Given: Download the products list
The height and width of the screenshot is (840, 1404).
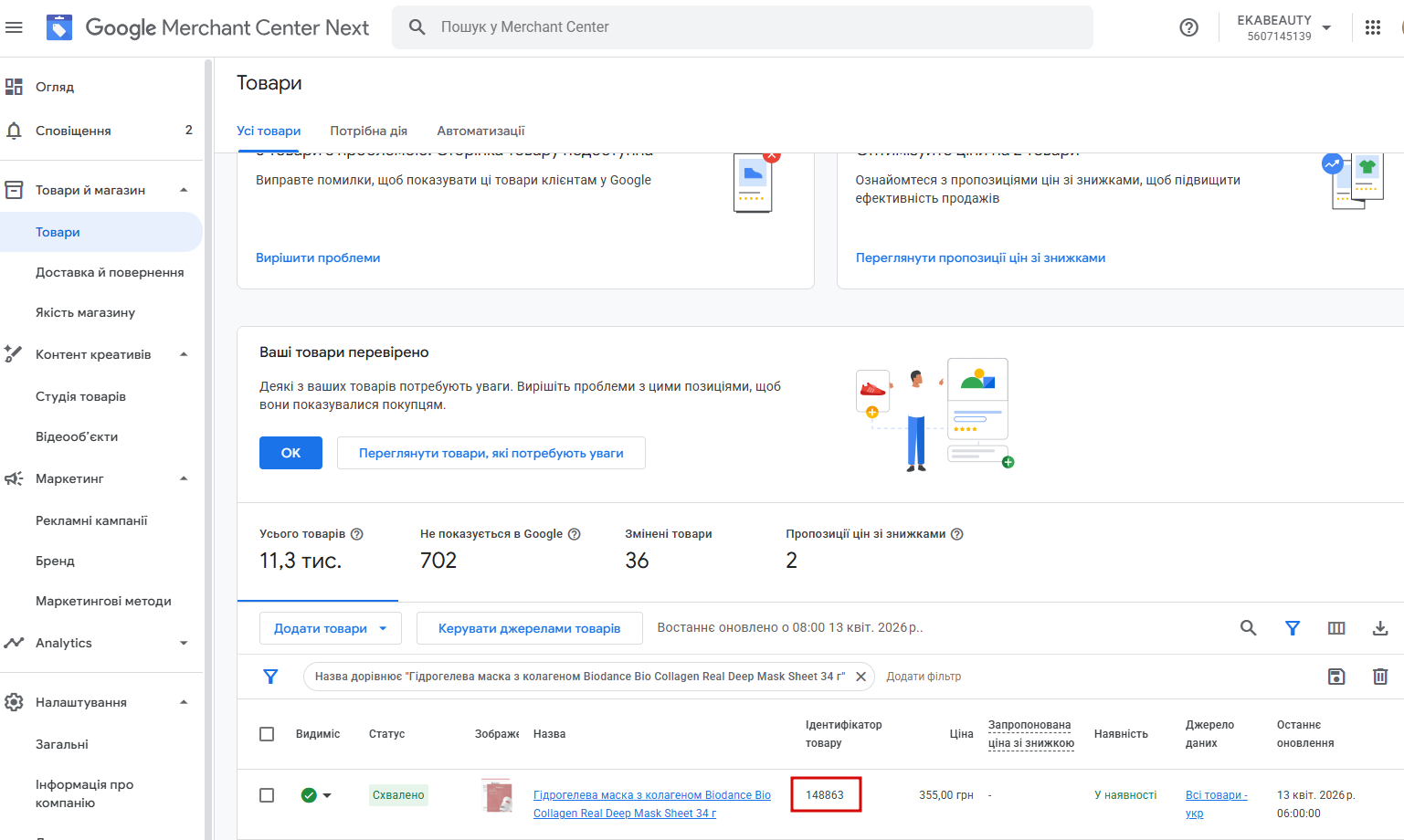Looking at the screenshot, I should (1380, 628).
